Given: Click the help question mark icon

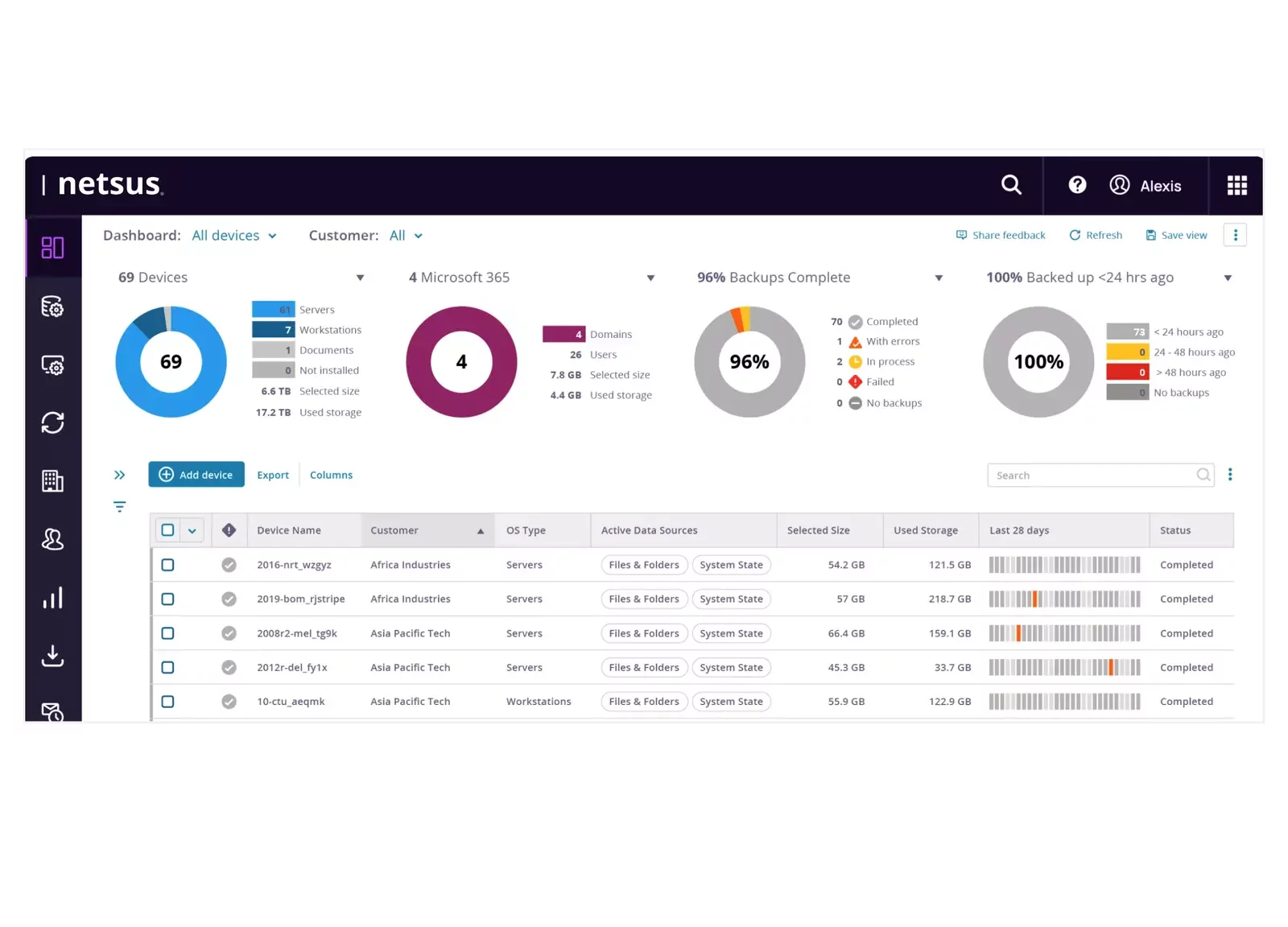Looking at the screenshot, I should (x=1077, y=185).
